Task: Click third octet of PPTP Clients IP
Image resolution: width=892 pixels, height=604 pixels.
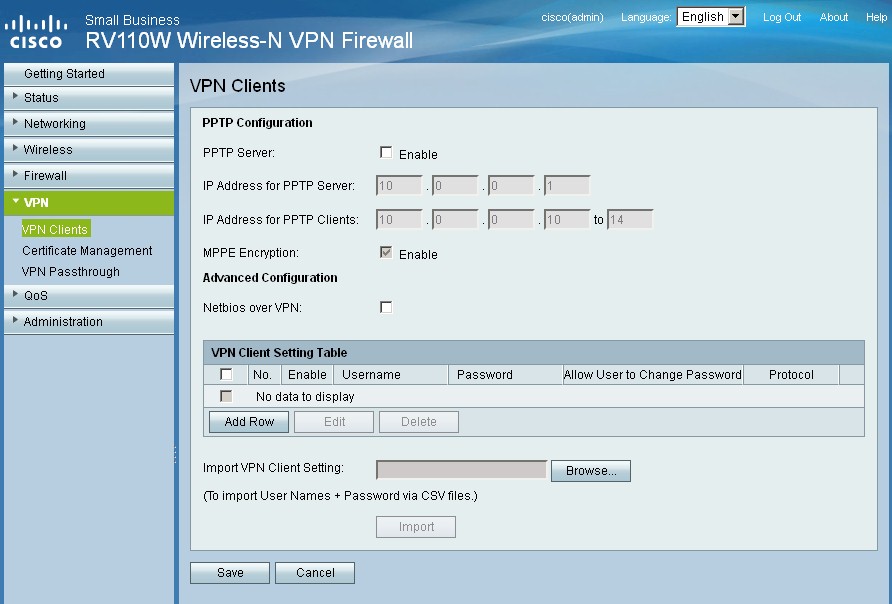Action: pyautogui.click(x=511, y=220)
